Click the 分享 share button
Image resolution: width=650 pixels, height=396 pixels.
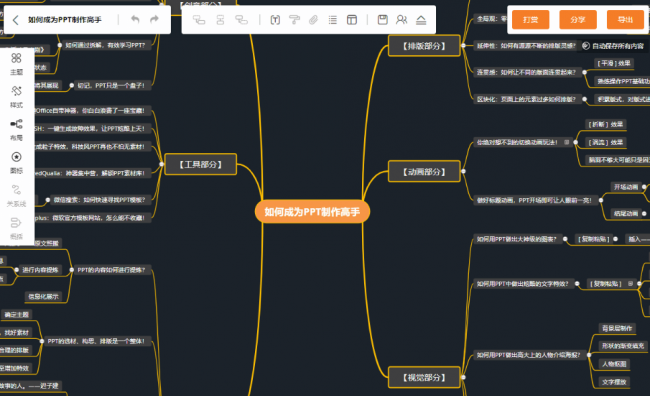click(x=578, y=19)
